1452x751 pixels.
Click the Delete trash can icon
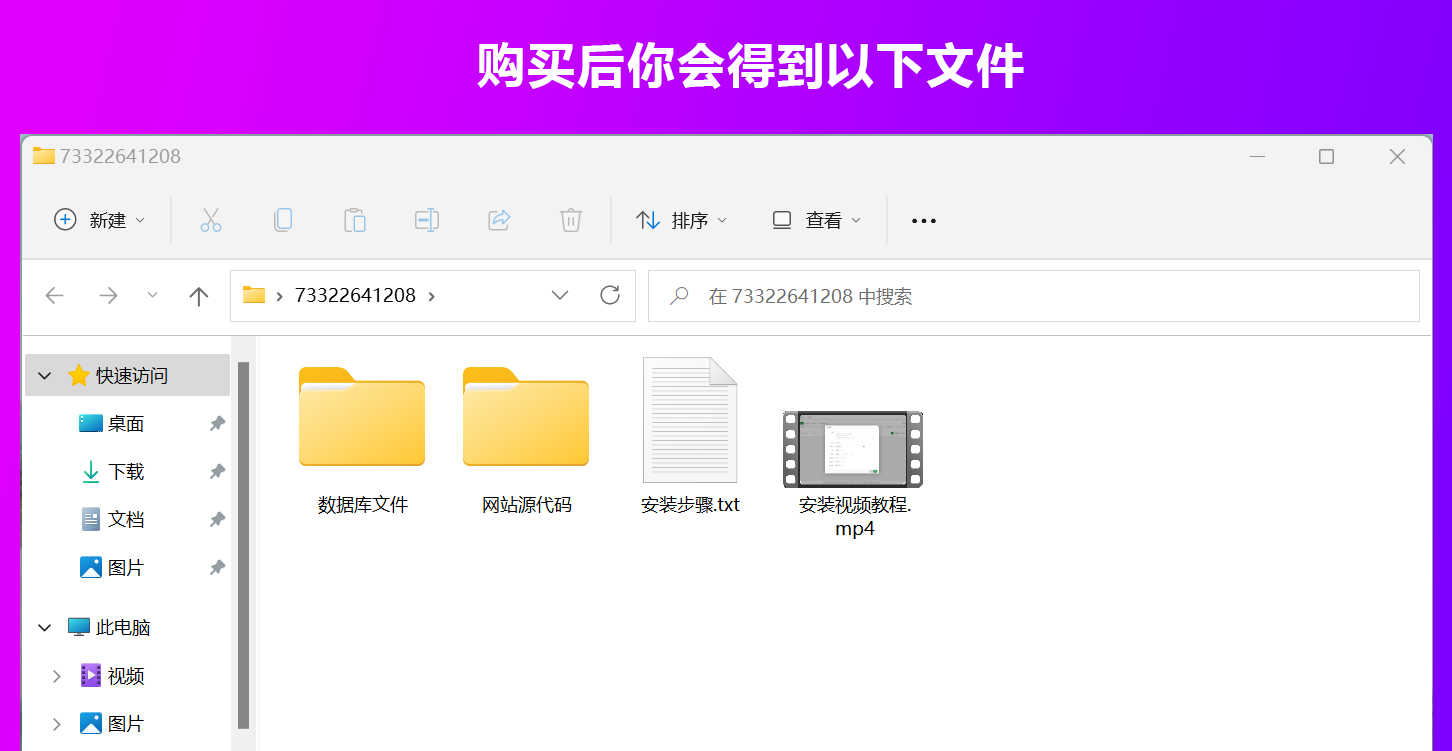click(x=571, y=220)
